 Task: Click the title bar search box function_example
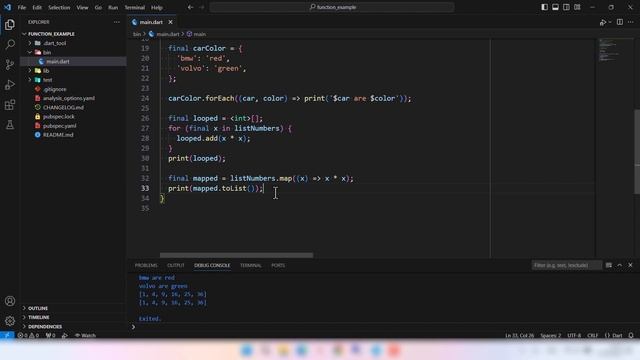332,7
